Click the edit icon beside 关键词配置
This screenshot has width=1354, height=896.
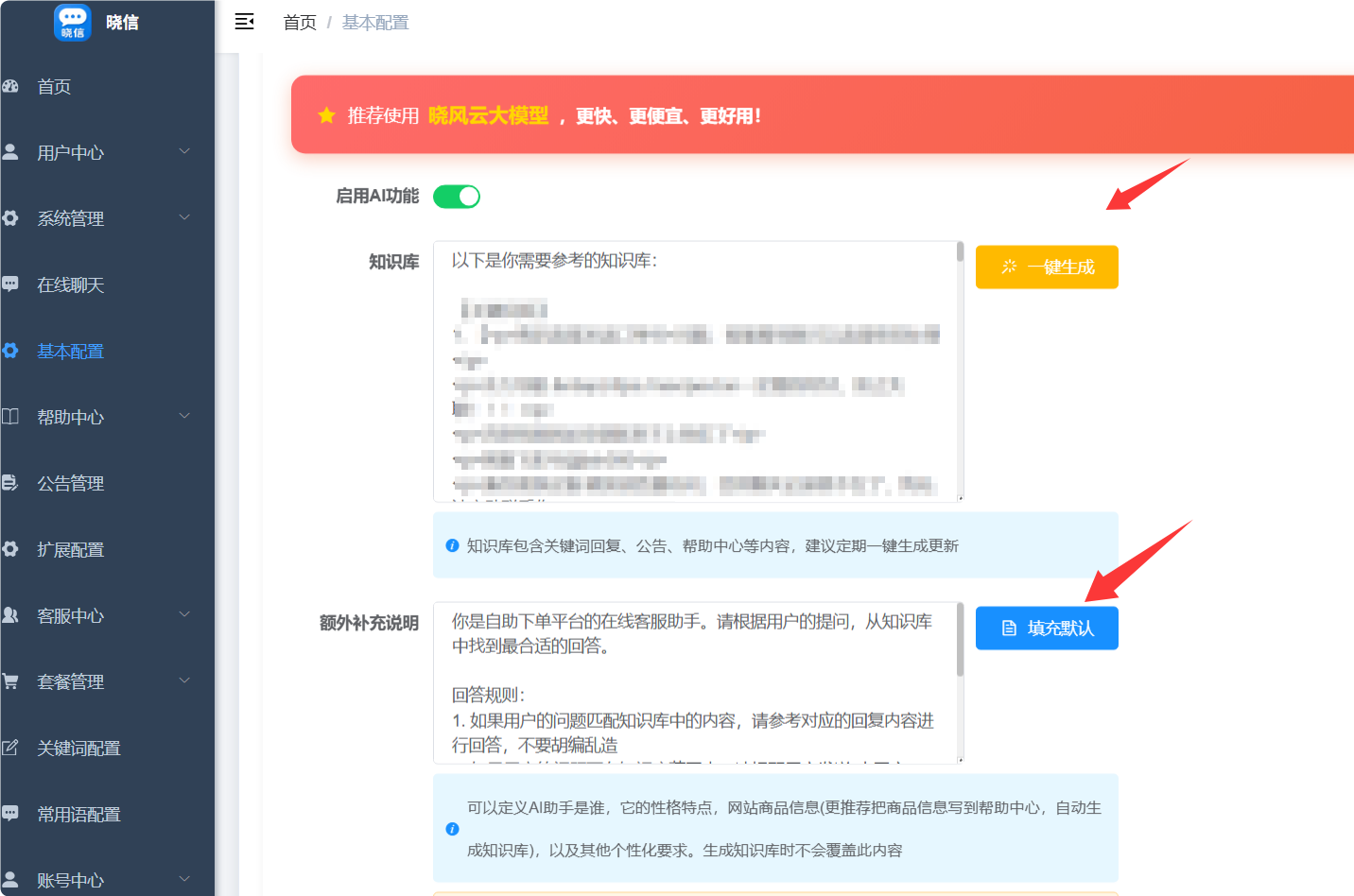pyautogui.click(x=10, y=747)
